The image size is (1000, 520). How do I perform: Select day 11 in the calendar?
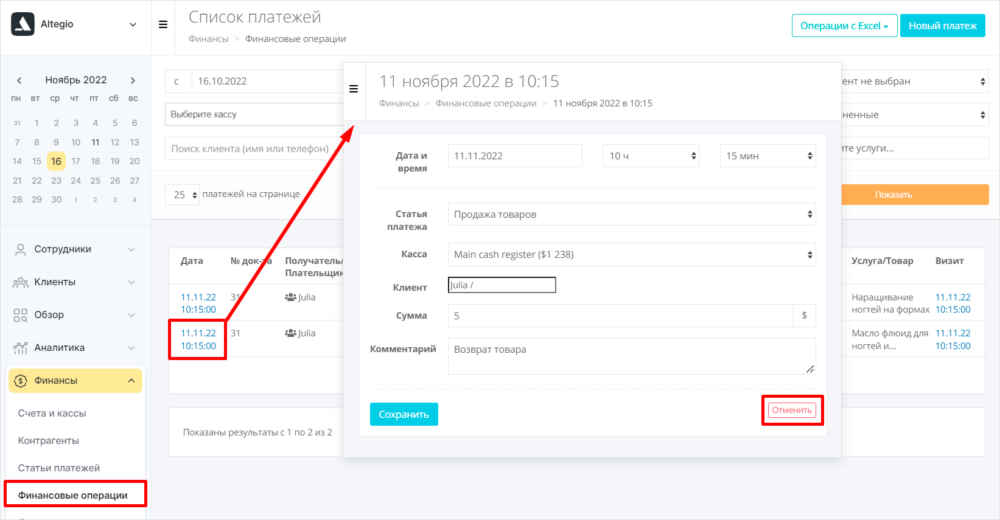coord(95,142)
